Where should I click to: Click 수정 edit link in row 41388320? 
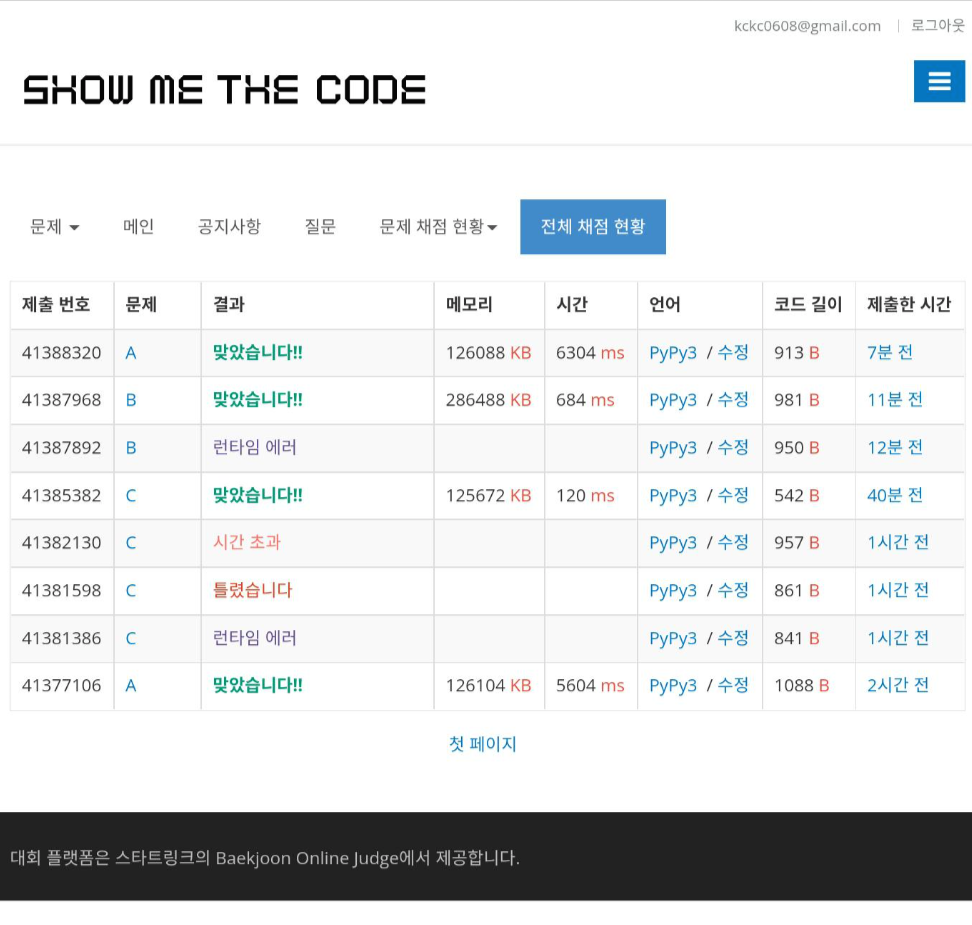pyautogui.click(x=733, y=352)
